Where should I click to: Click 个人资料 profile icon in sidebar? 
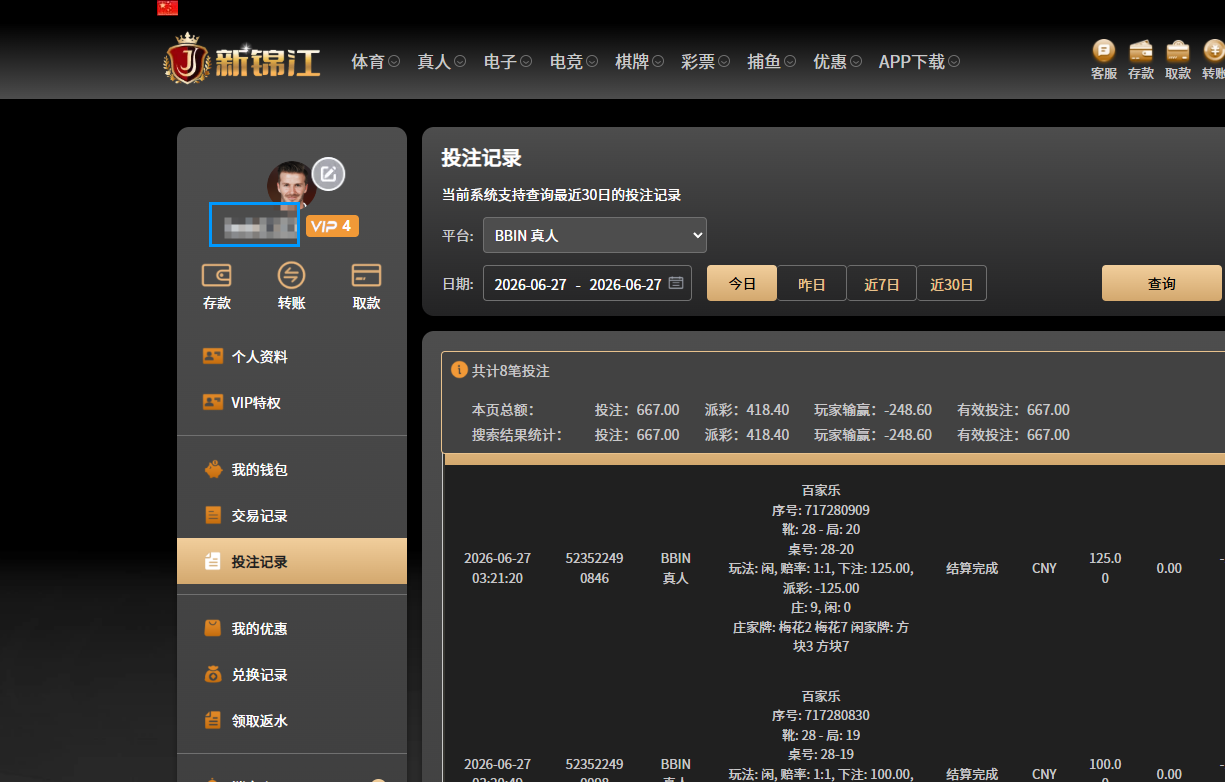pos(212,356)
